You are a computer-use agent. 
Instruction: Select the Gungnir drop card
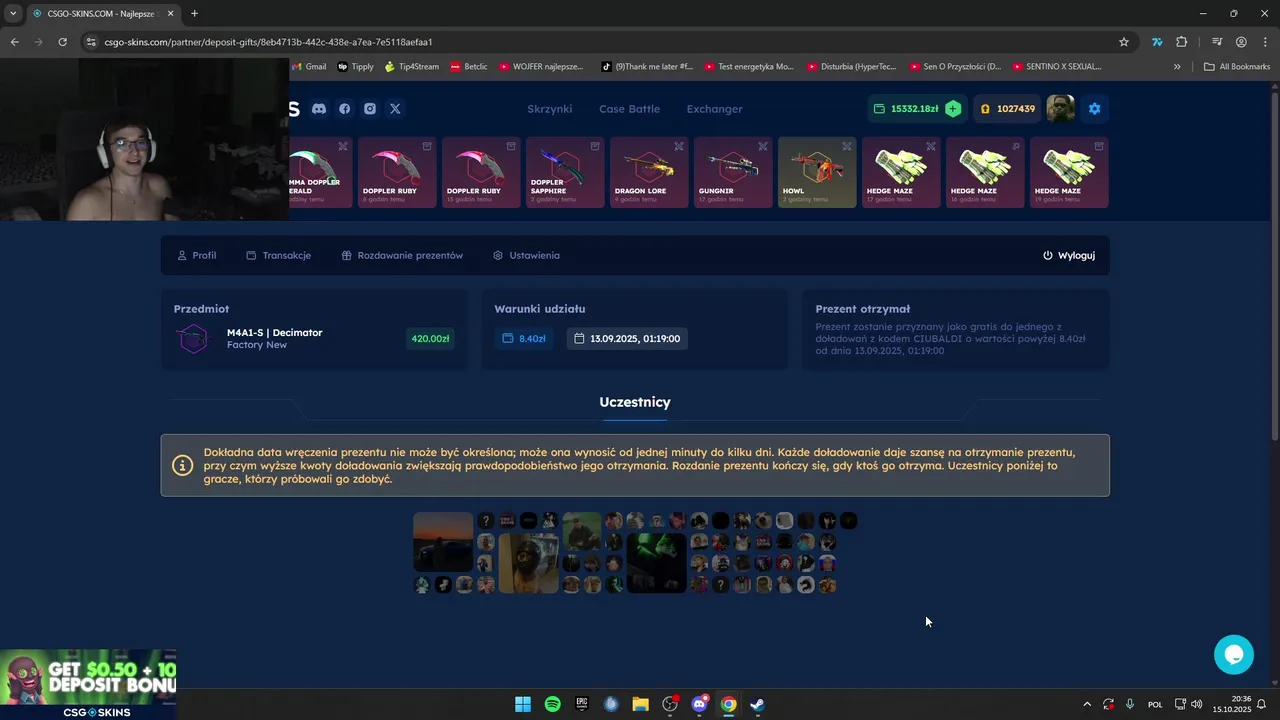[x=733, y=172]
